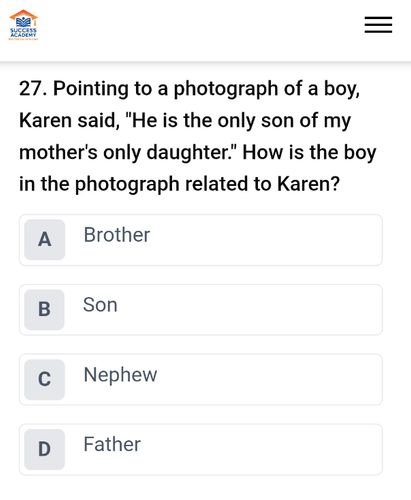Choose answer option Brother

[x=201, y=240]
